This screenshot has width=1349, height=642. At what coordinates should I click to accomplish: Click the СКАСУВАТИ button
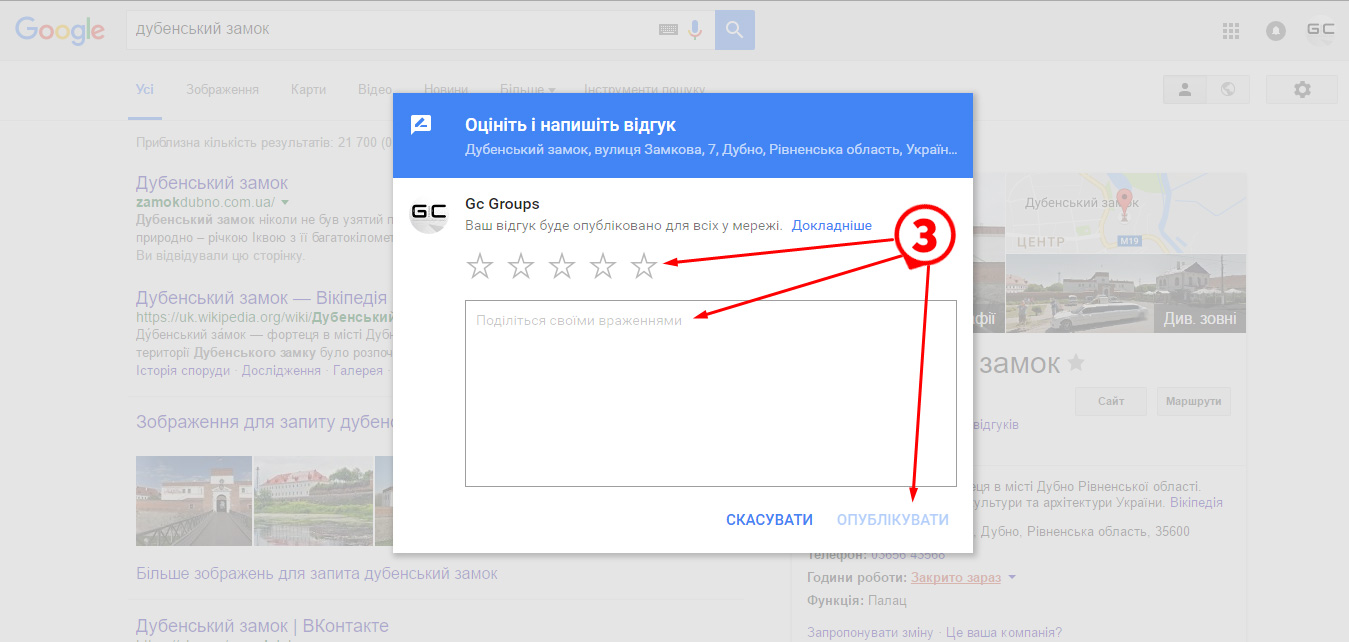(769, 520)
